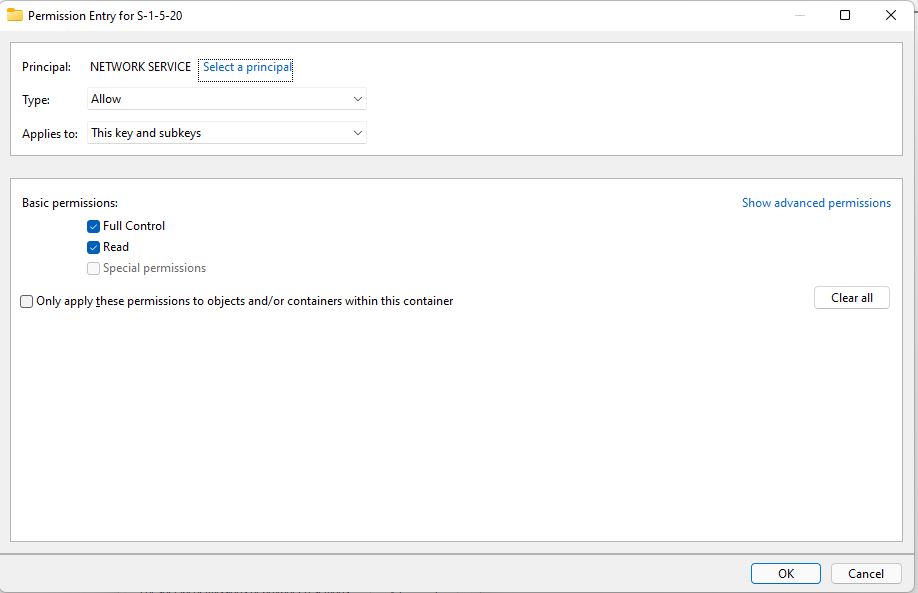The width and height of the screenshot is (918, 593).
Task: Maximize the Permission Entry window
Action: (845, 15)
